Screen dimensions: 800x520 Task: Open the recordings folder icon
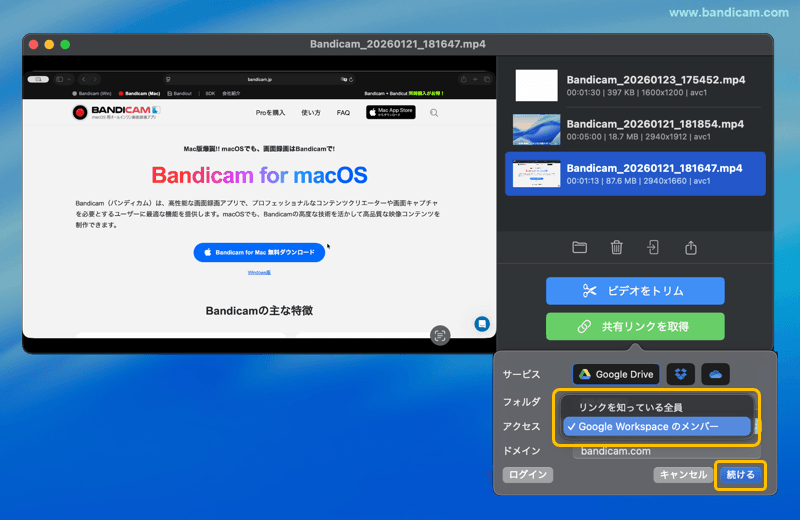(579, 247)
